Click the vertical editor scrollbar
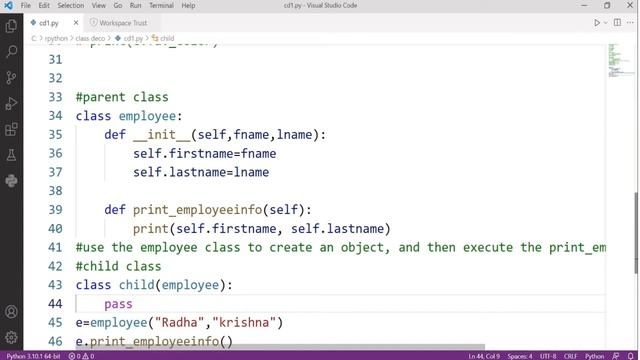The width and height of the screenshot is (640, 360). pyautogui.click(x=636, y=233)
